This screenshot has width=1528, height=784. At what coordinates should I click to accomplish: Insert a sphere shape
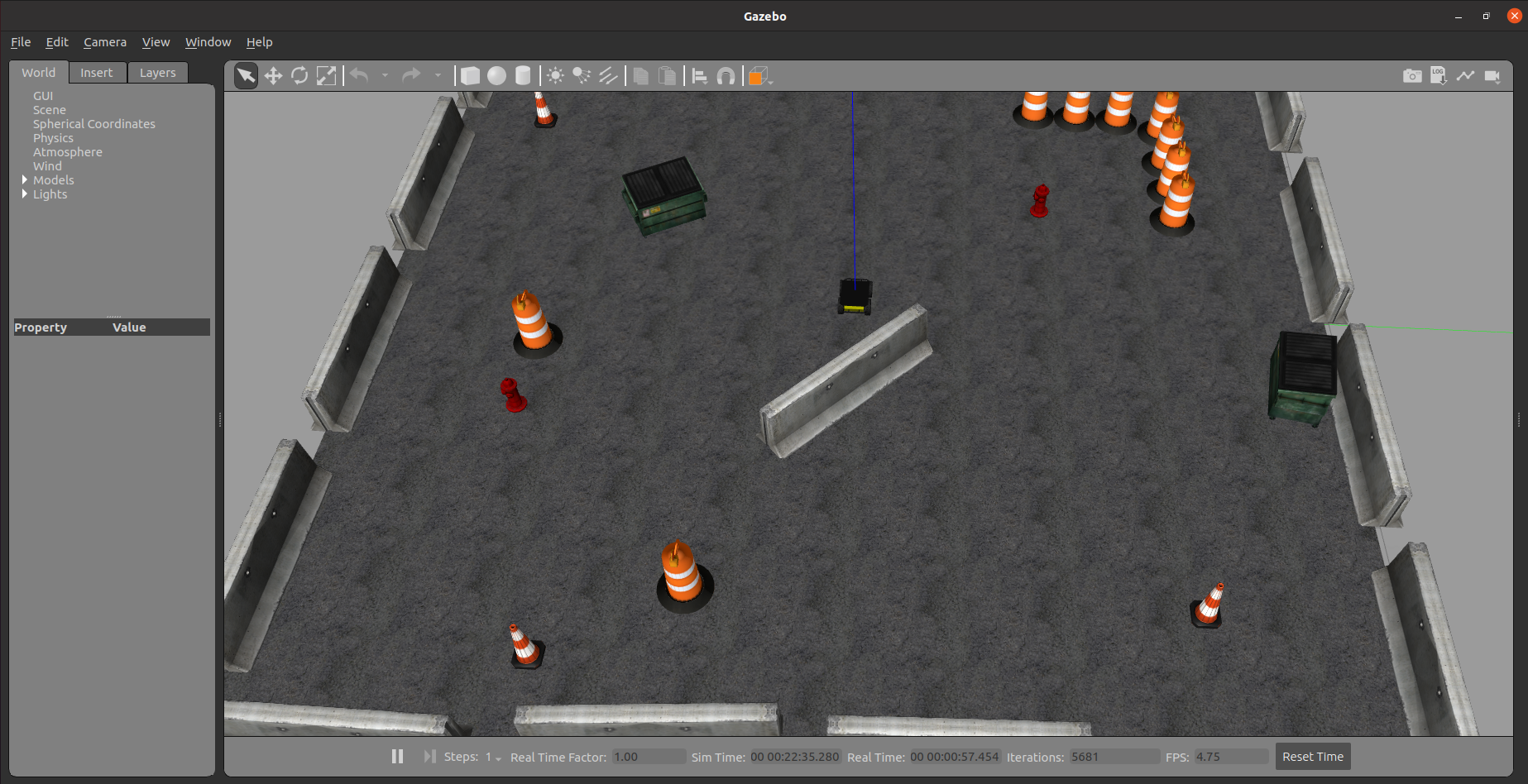(x=496, y=76)
